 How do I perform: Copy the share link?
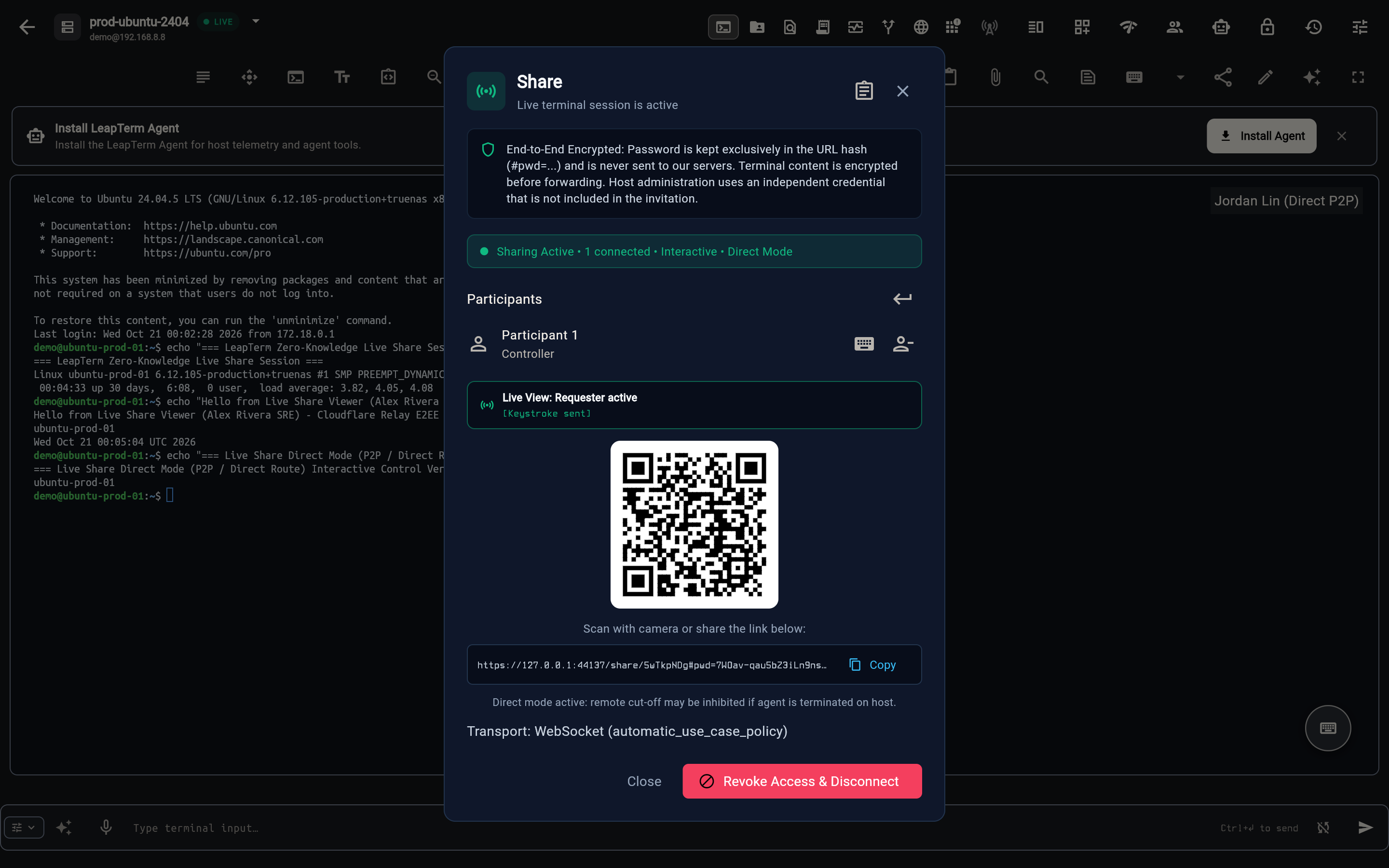872,665
